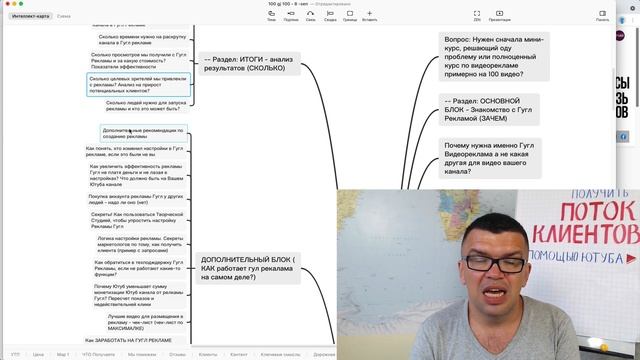640x360 pixels.
Task: Select the Как обратиться в техподдержку subtopic
Action: (139, 268)
